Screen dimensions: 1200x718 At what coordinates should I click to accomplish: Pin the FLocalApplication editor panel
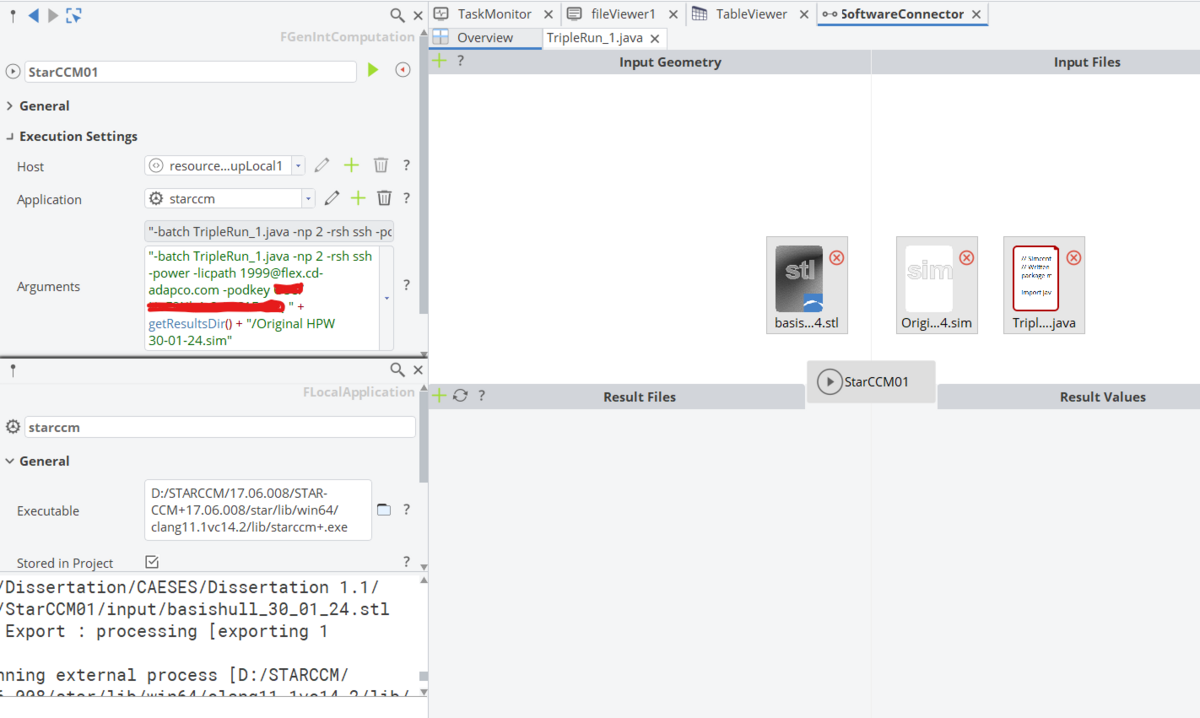point(12,370)
